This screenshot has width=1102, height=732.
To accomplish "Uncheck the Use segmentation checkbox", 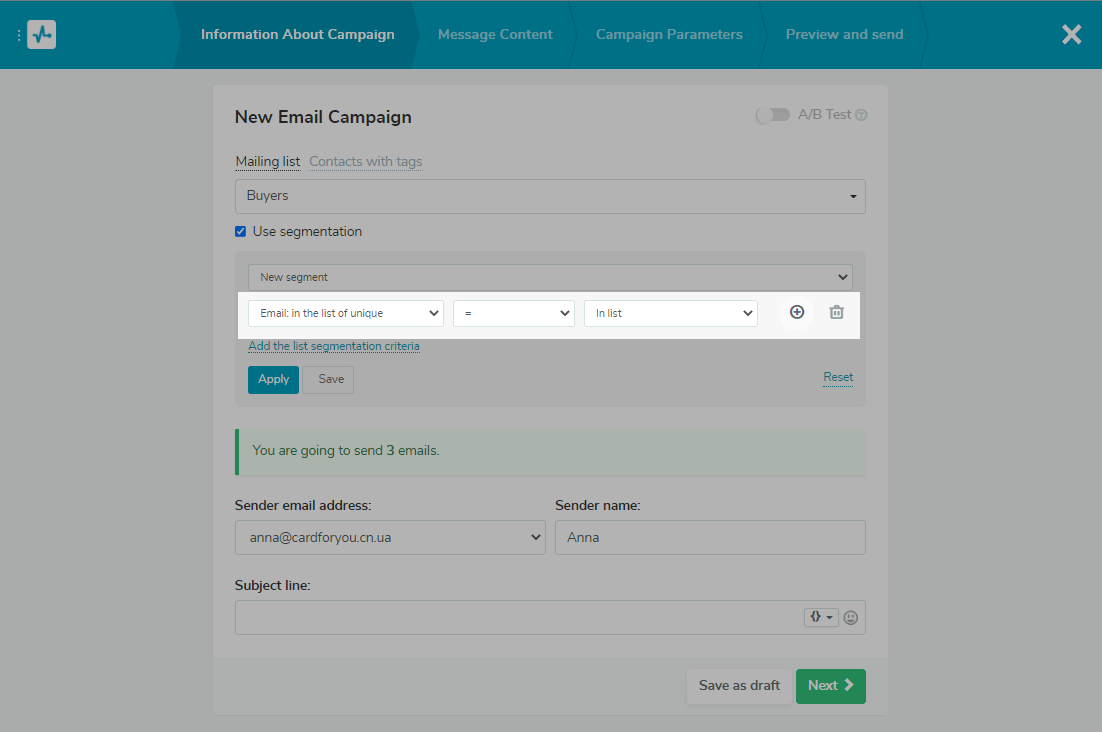I will click(240, 231).
